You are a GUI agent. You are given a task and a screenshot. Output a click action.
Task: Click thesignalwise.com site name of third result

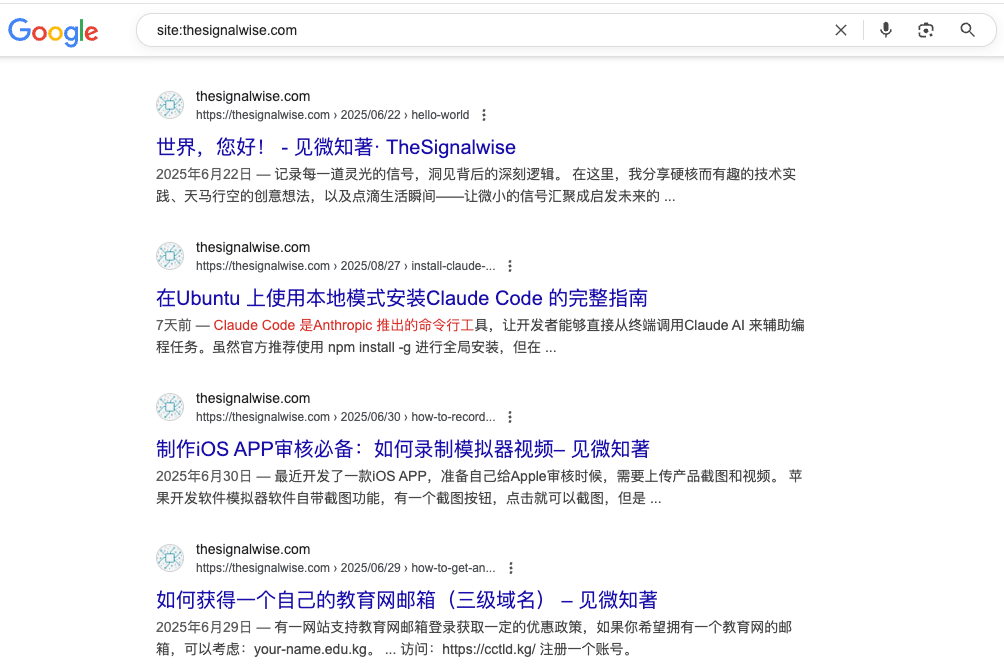click(x=253, y=398)
